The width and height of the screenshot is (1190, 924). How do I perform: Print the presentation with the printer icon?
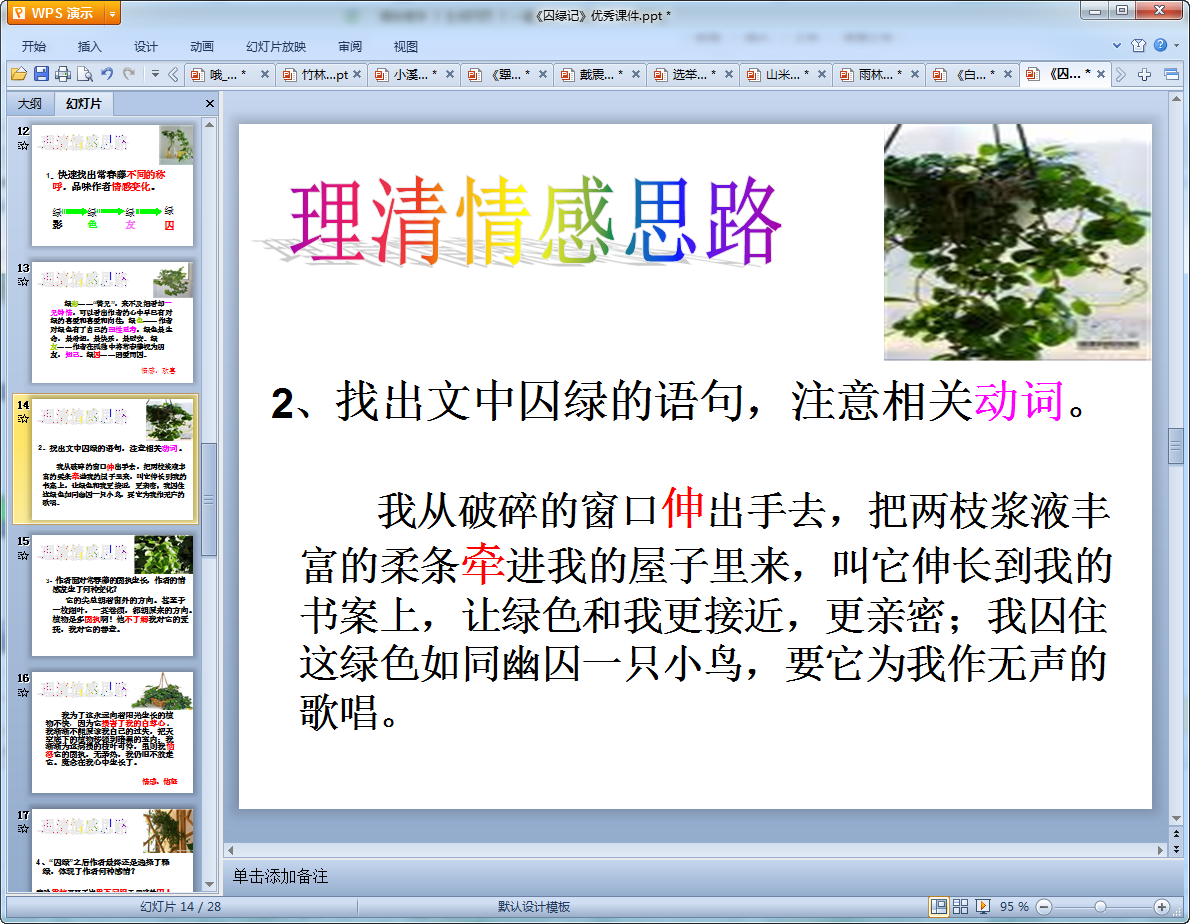coord(63,74)
